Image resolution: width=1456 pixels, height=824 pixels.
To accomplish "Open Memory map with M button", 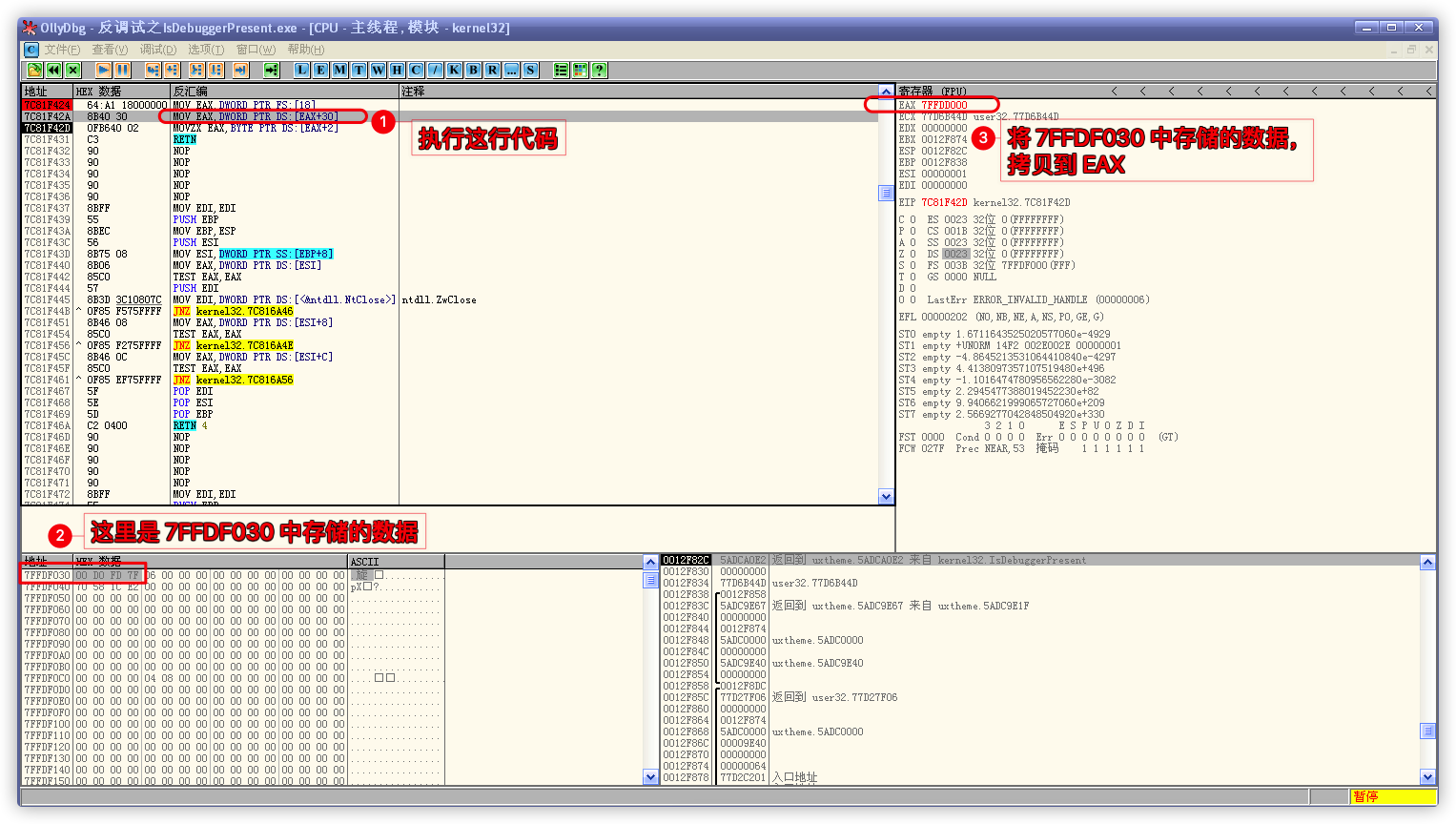I will pos(339,70).
